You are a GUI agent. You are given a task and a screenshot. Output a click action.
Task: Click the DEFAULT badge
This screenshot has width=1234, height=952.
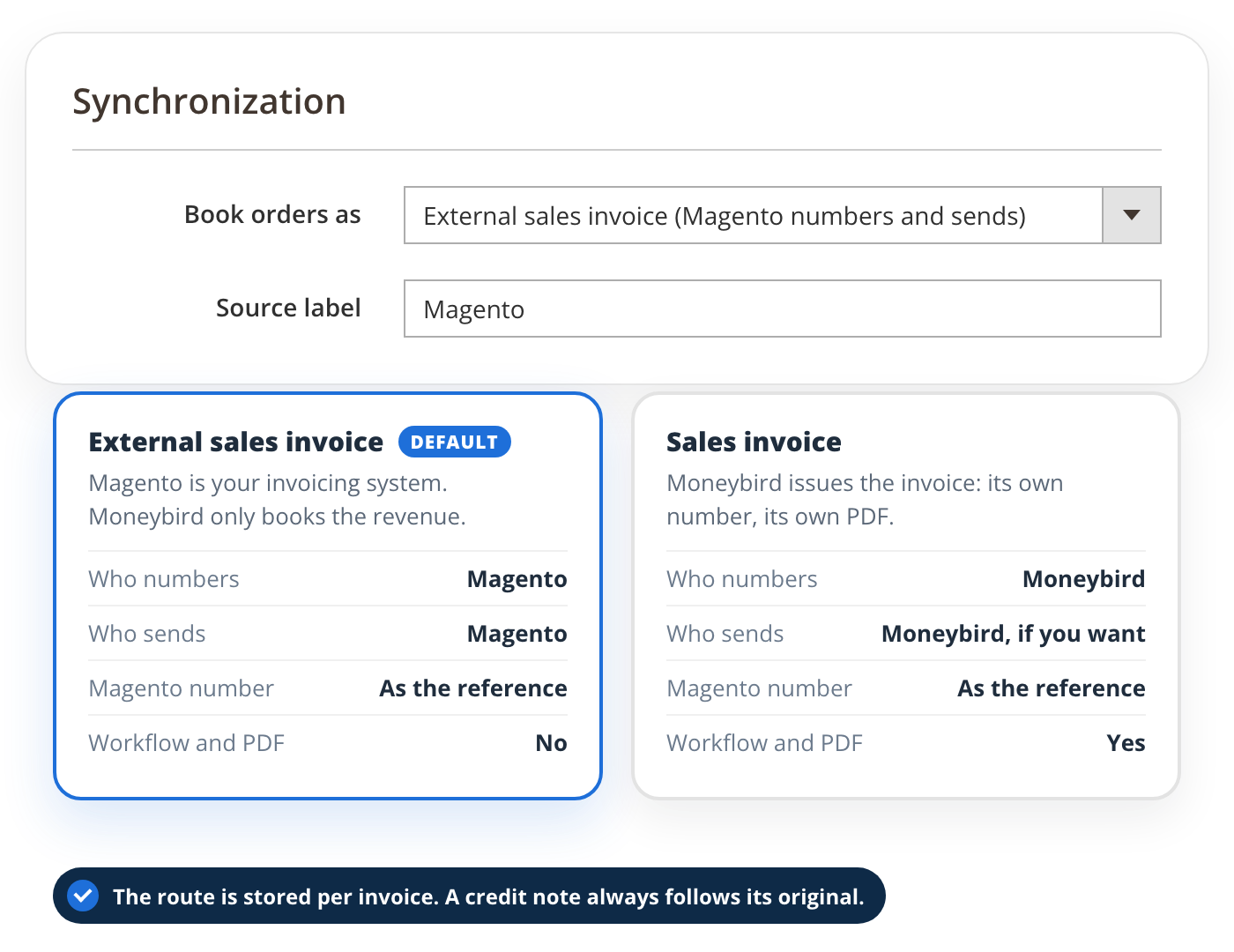tap(455, 442)
